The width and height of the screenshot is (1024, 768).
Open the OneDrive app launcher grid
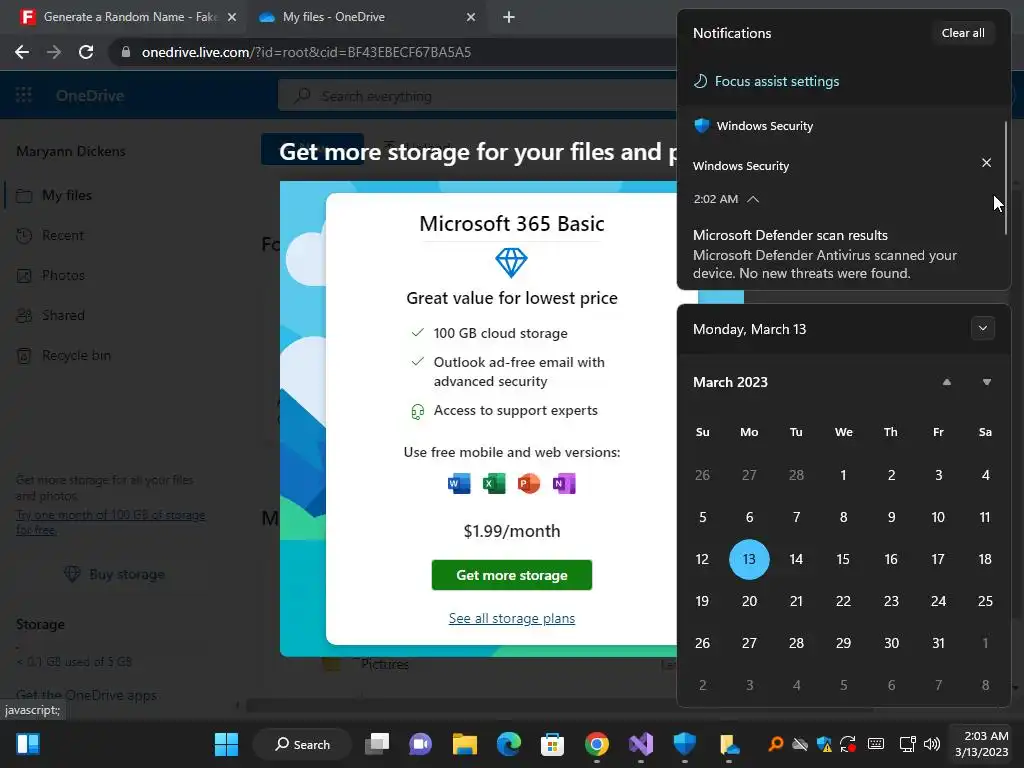[x=24, y=95]
